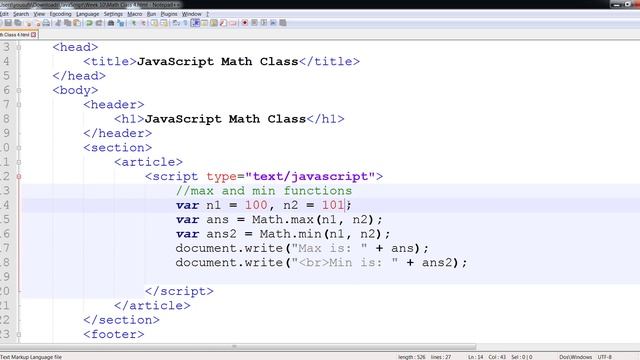Viewport: 640px width, 360px height.
Task: Place cursor in 'var n1 = 100, n2 = 101' line
Action: click(263, 205)
